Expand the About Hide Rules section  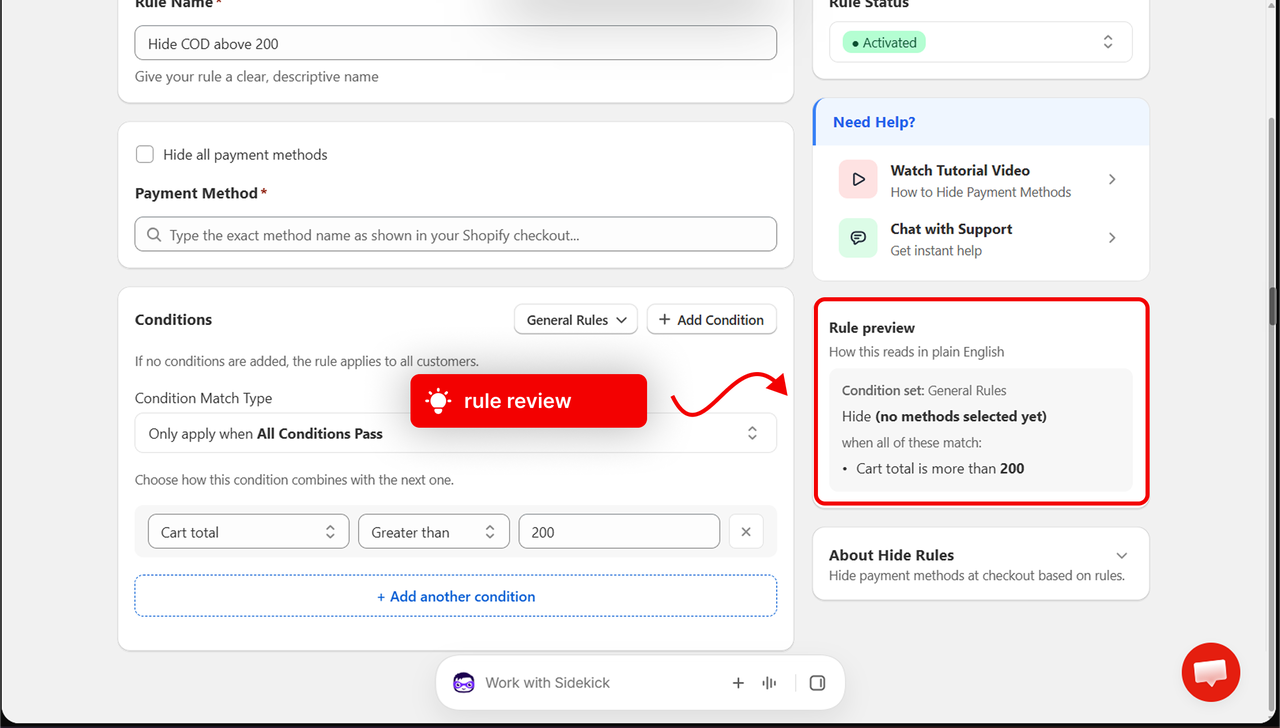(x=1121, y=556)
